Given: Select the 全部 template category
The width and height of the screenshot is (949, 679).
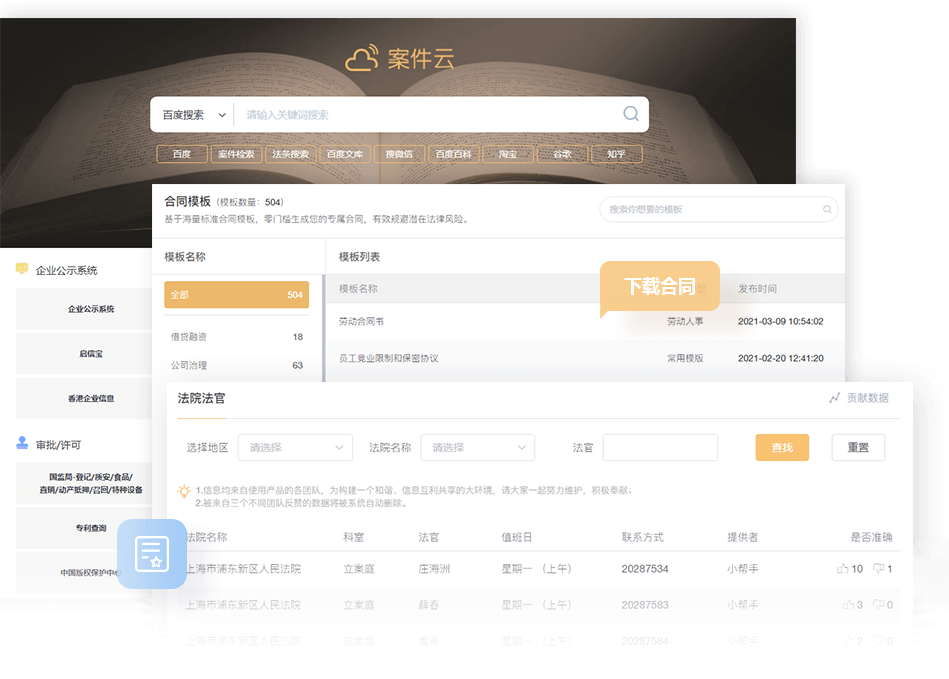Looking at the screenshot, I should 236,295.
